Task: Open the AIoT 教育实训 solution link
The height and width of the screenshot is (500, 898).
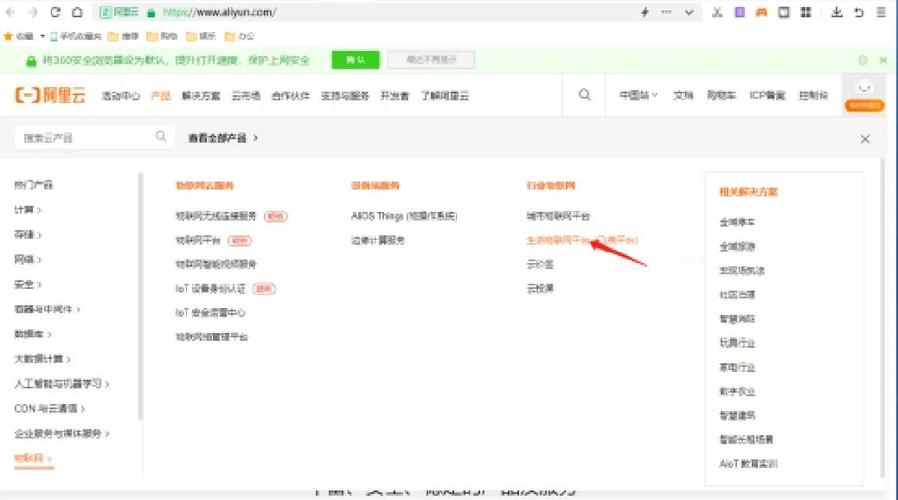Action: click(748, 463)
